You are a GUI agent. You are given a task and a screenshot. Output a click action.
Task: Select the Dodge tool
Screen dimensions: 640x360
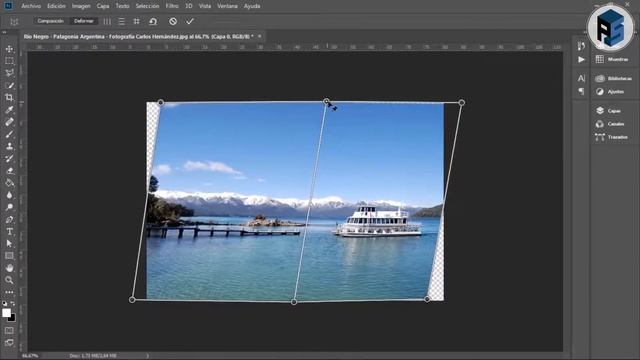9,207
